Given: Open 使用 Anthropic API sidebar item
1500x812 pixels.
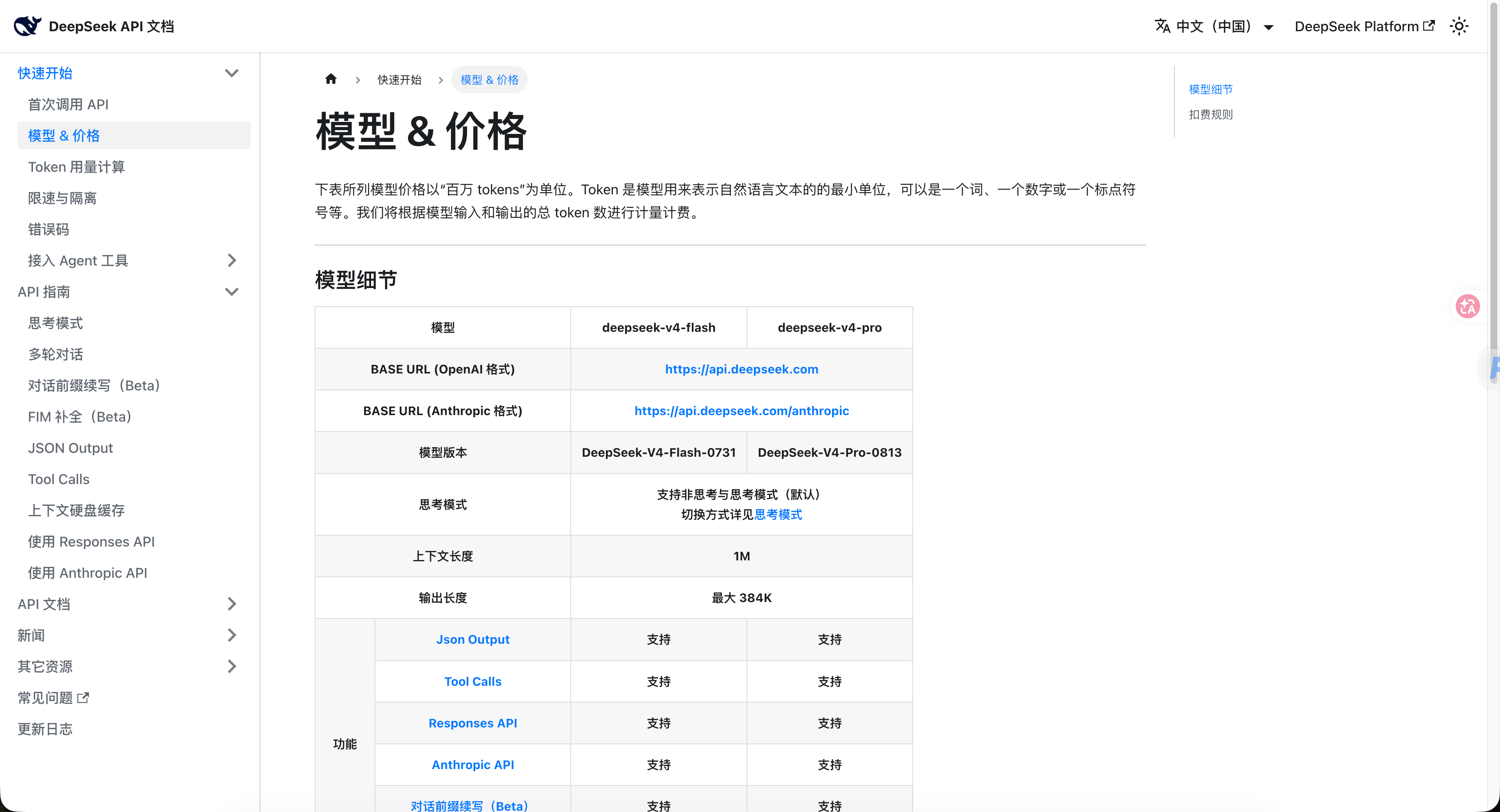Looking at the screenshot, I should coord(87,573).
